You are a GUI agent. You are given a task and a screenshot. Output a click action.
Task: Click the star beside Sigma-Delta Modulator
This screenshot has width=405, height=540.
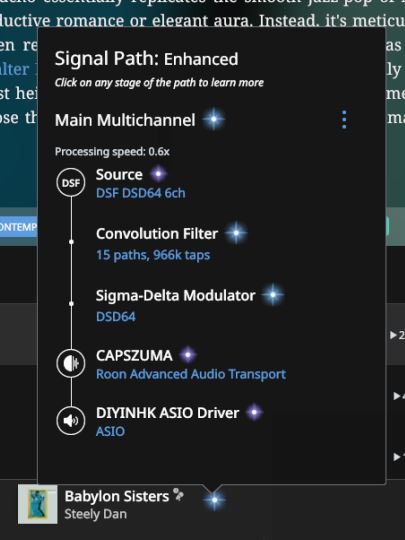click(x=273, y=295)
